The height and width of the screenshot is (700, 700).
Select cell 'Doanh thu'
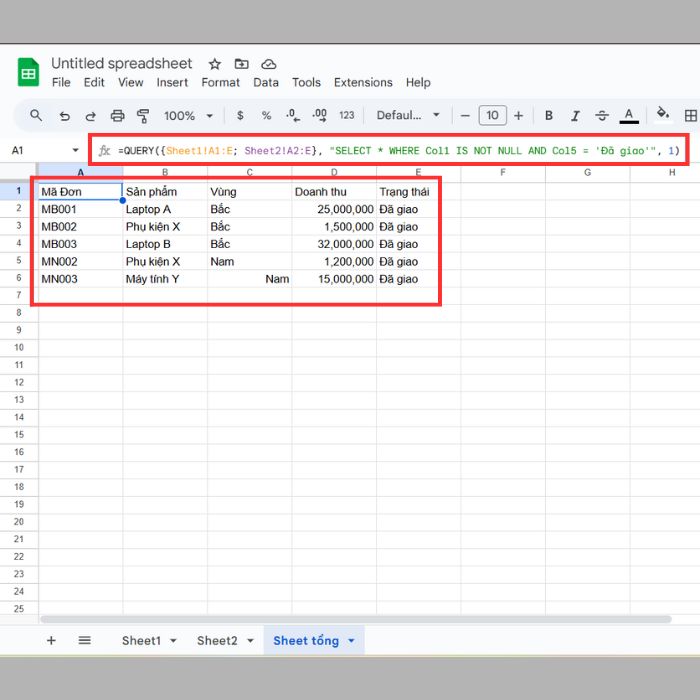point(334,192)
